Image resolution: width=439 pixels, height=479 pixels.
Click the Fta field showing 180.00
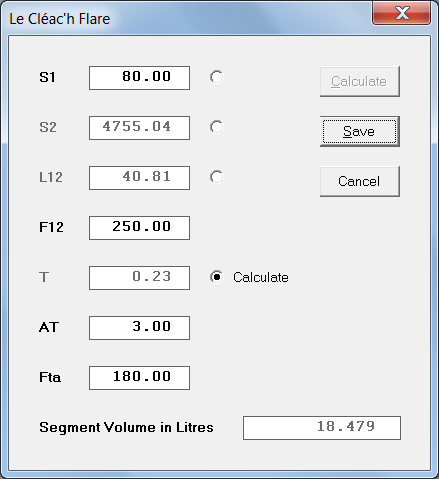139,378
